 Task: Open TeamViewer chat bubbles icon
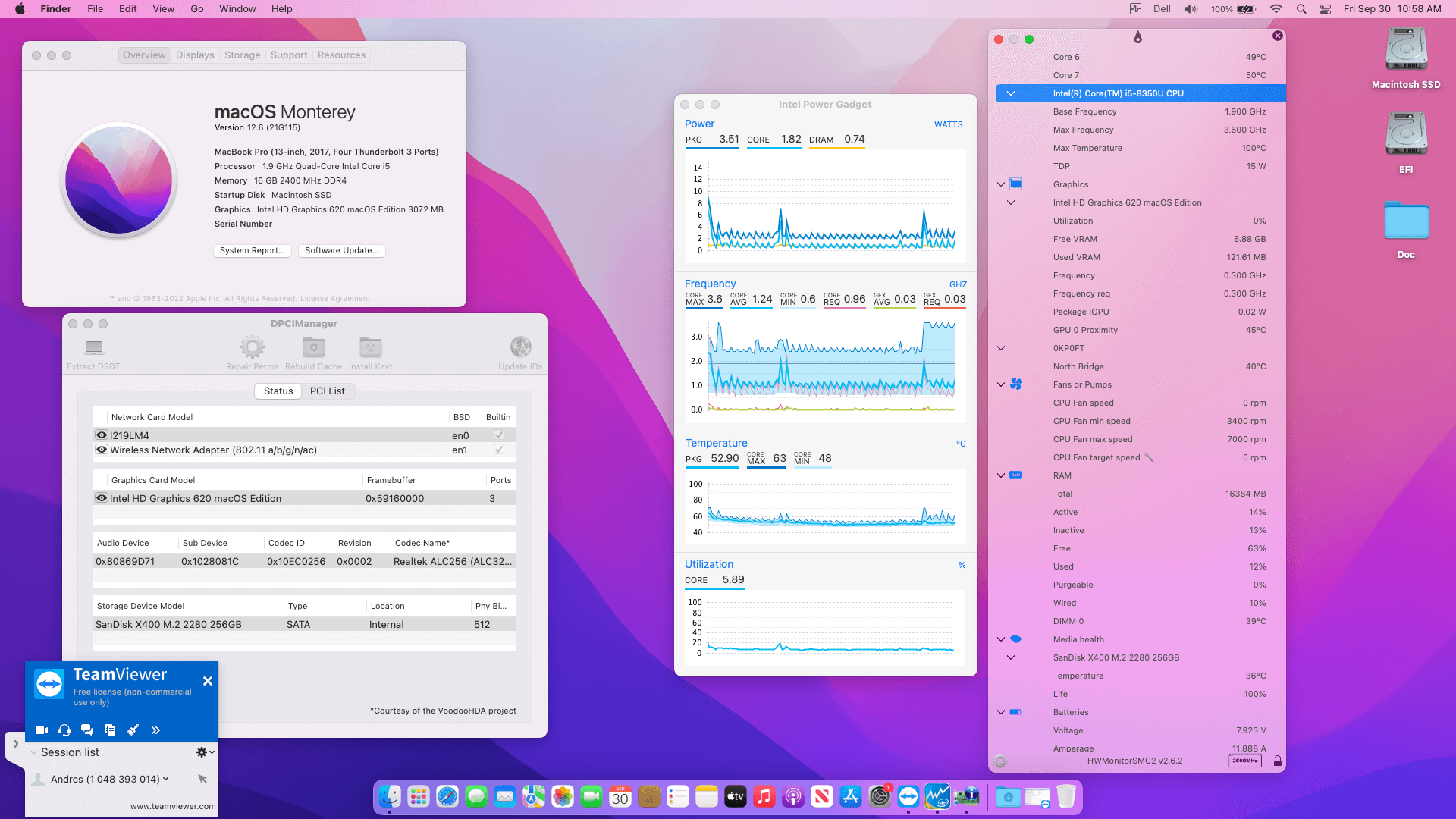point(87,730)
